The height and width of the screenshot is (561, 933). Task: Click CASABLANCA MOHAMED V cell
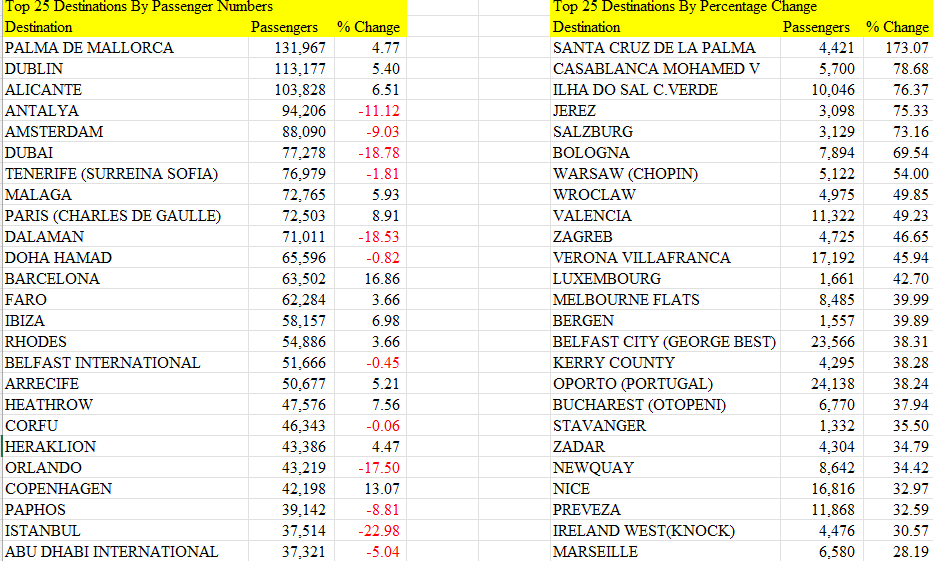pyautogui.click(x=665, y=68)
